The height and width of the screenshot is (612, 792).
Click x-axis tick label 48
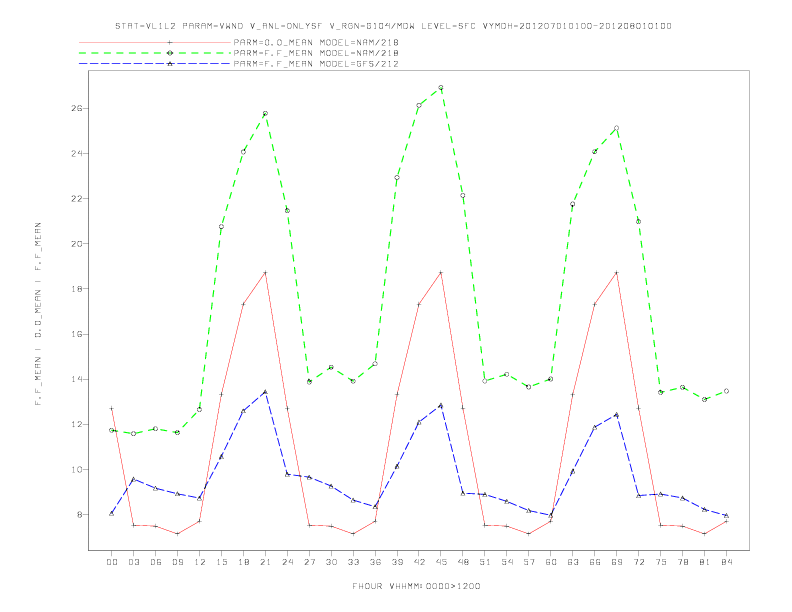[463, 562]
